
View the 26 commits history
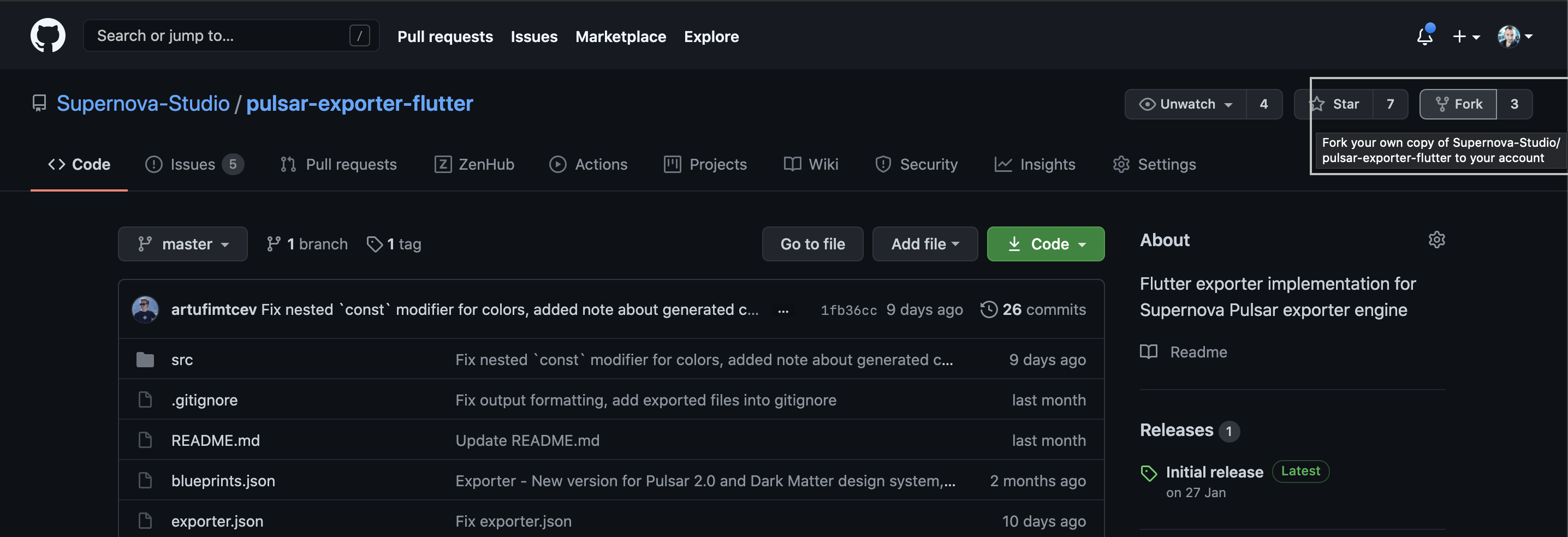click(1033, 309)
